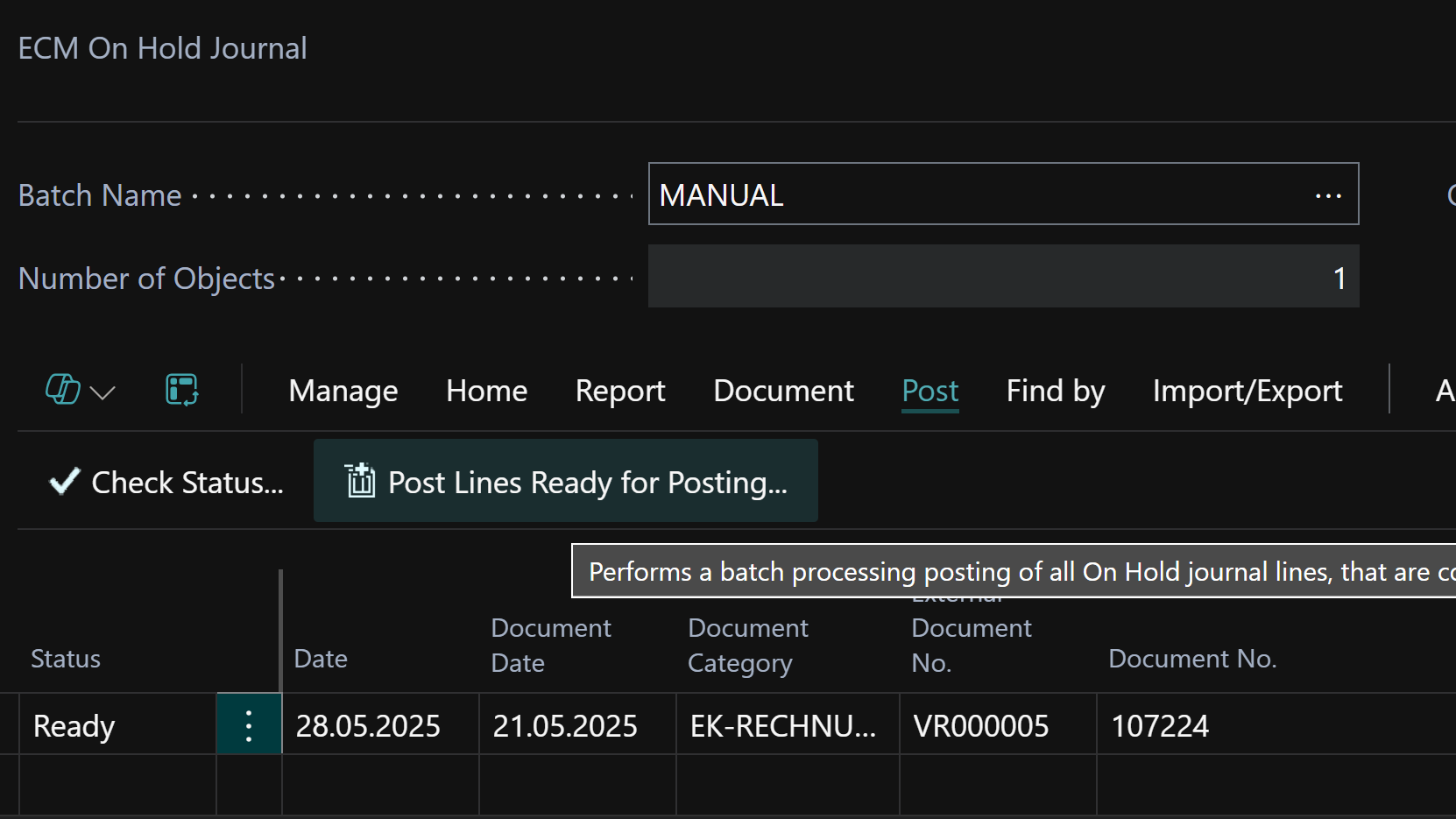The width and height of the screenshot is (1456, 819).
Task: Select the Post tab
Action: point(930,391)
